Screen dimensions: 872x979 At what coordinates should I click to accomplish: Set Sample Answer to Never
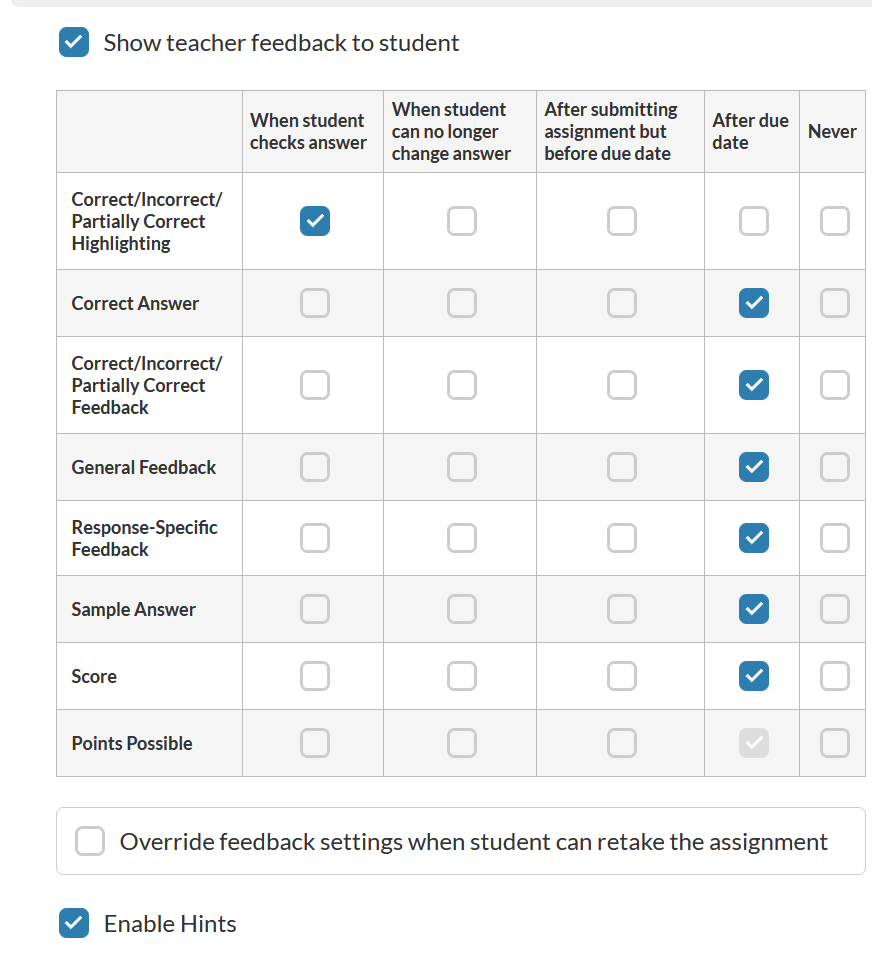click(x=835, y=609)
